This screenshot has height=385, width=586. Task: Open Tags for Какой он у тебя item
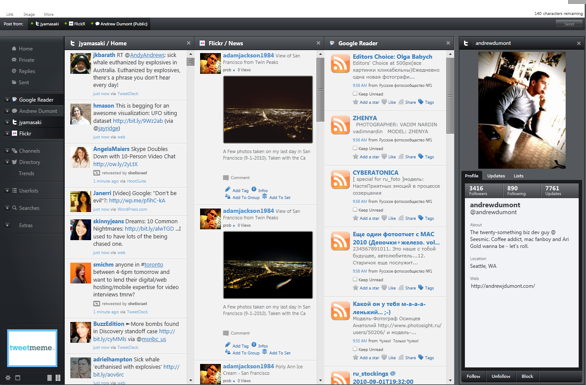pyautogui.click(x=426, y=358)
